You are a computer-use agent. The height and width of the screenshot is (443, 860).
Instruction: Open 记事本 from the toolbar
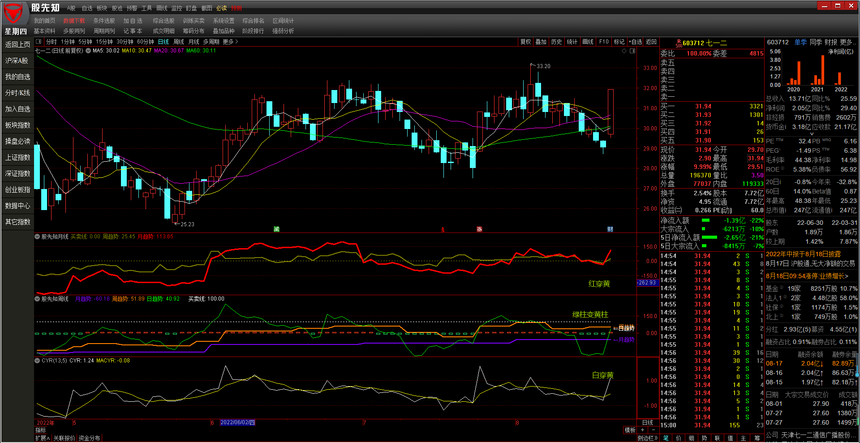(x=133, y=31)
